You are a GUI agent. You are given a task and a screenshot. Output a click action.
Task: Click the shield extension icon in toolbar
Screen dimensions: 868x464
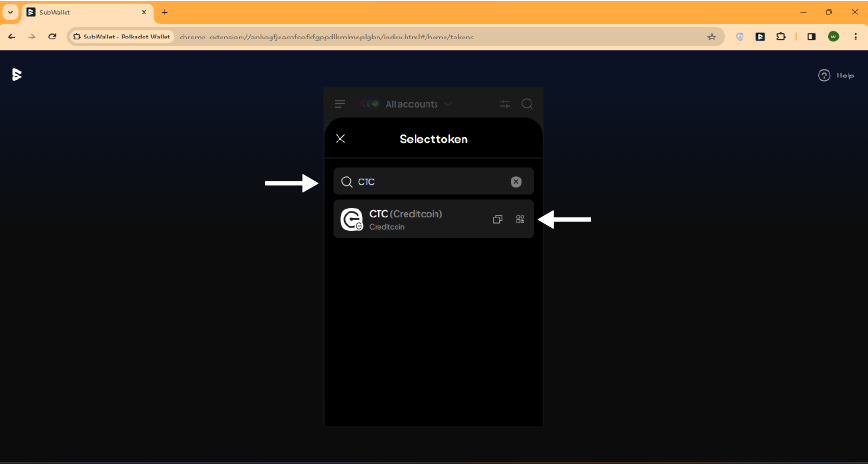coord(740,37)
